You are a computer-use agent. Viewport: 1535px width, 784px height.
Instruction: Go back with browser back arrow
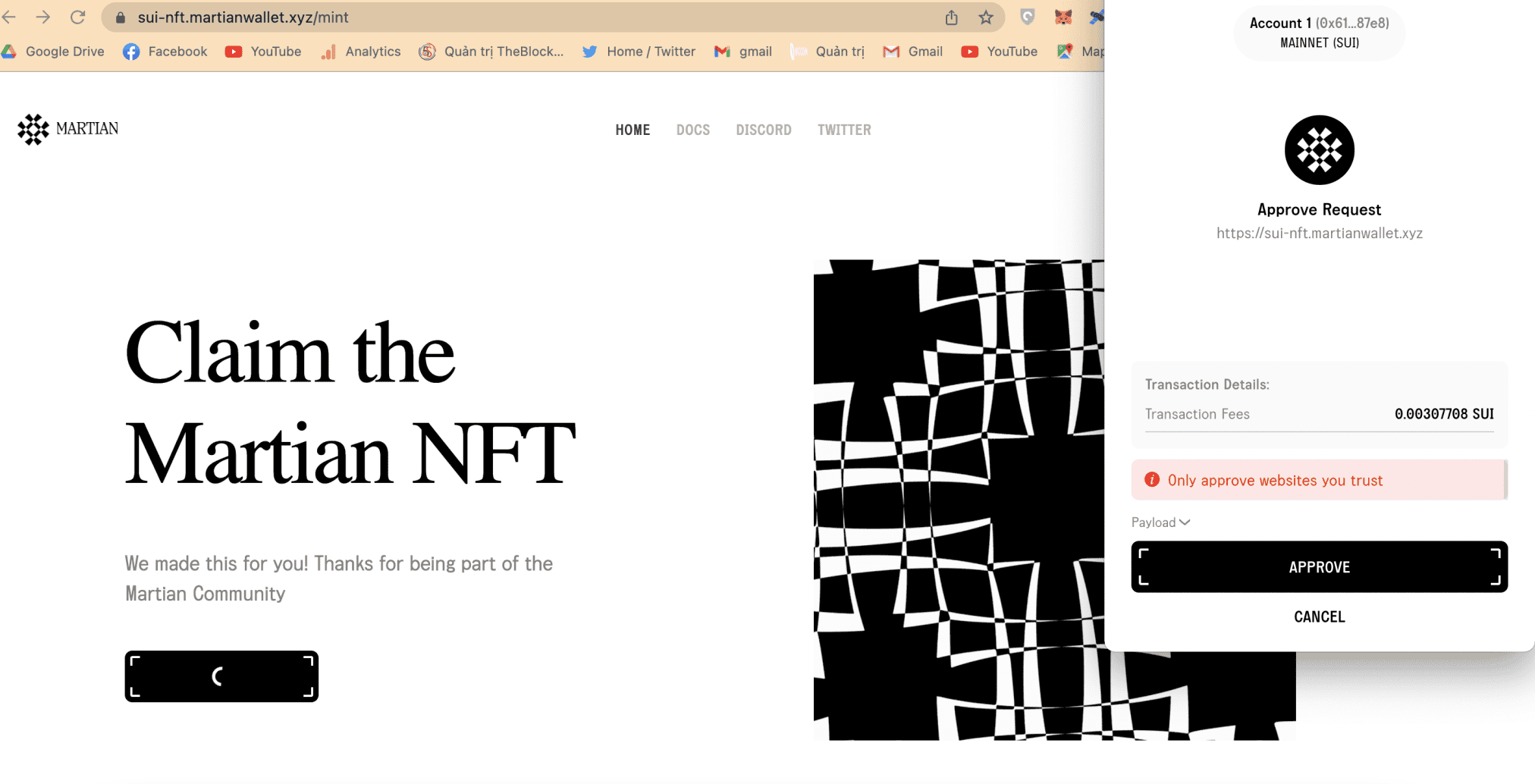[x=9, y=17]
